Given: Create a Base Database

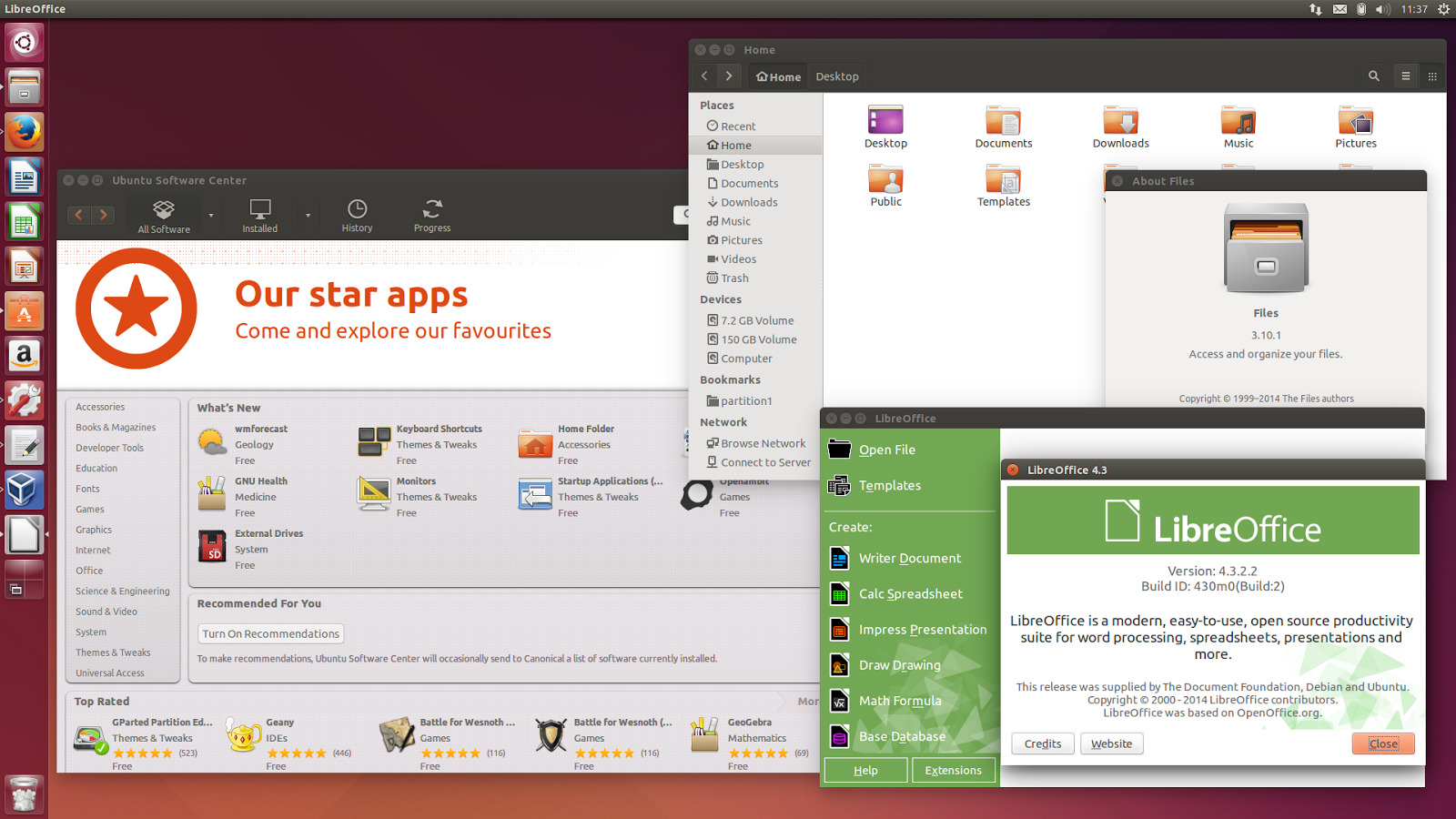Looking at the screenshot, I should (x=902, y=736).
